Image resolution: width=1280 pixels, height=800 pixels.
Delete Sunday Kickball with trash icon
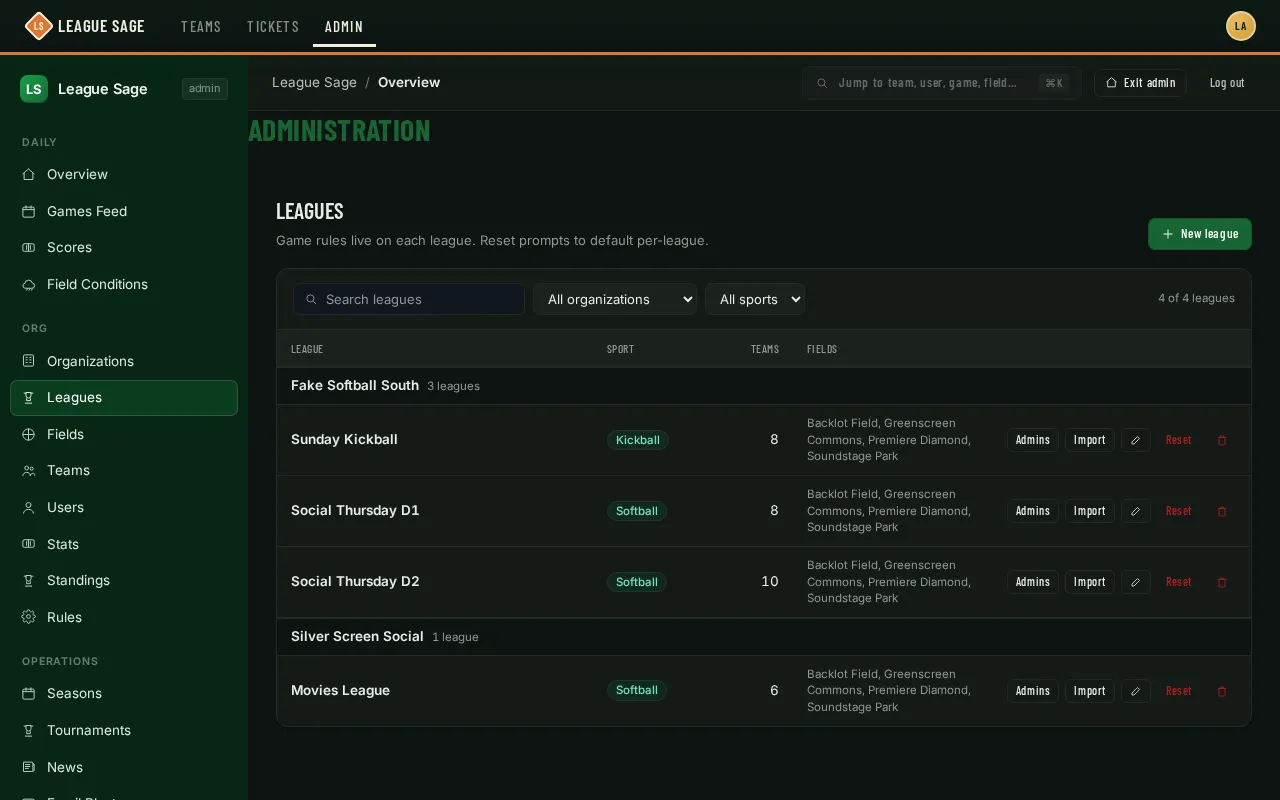coord(1221,440)
